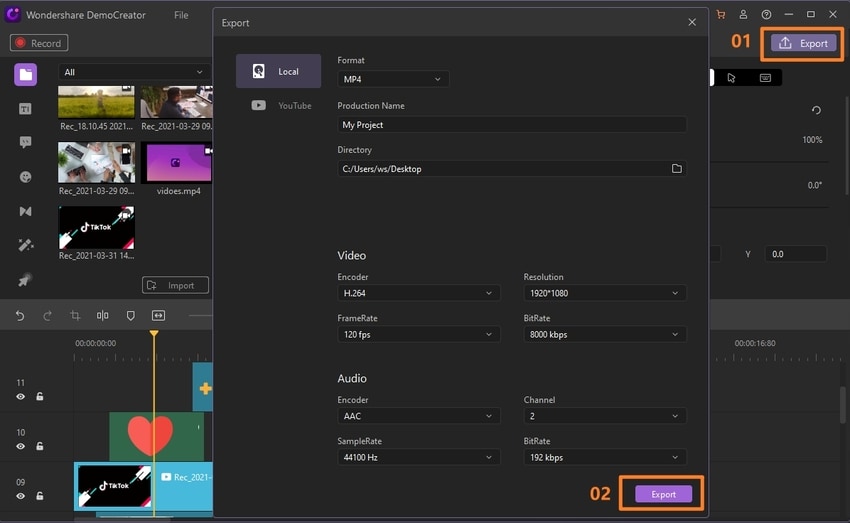
Task: Select the Rec_18.10.45 field video thumbnail
Action: 96,101
